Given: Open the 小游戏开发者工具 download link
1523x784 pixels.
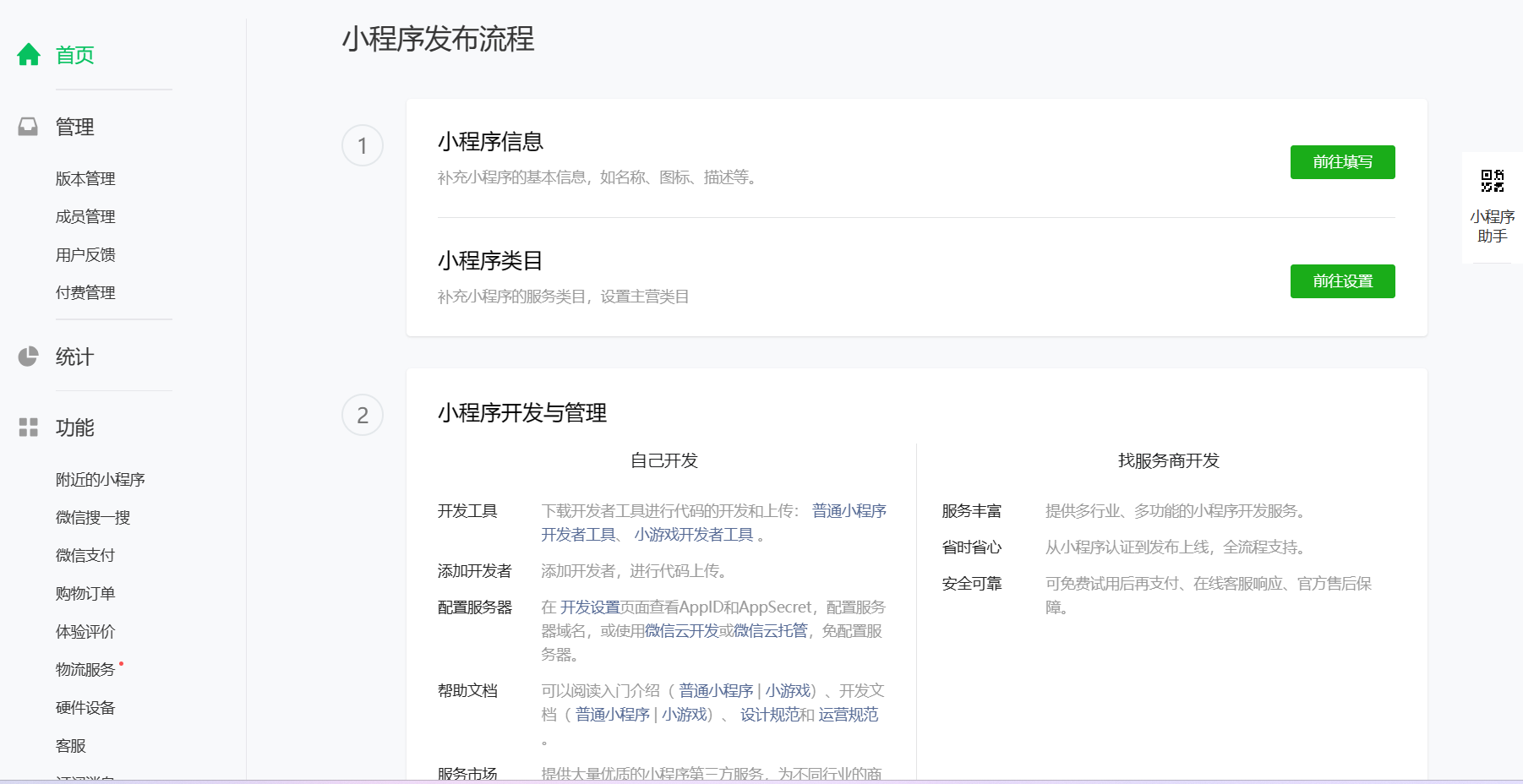Looking at the screenshot, I should [x=694, y=535].
